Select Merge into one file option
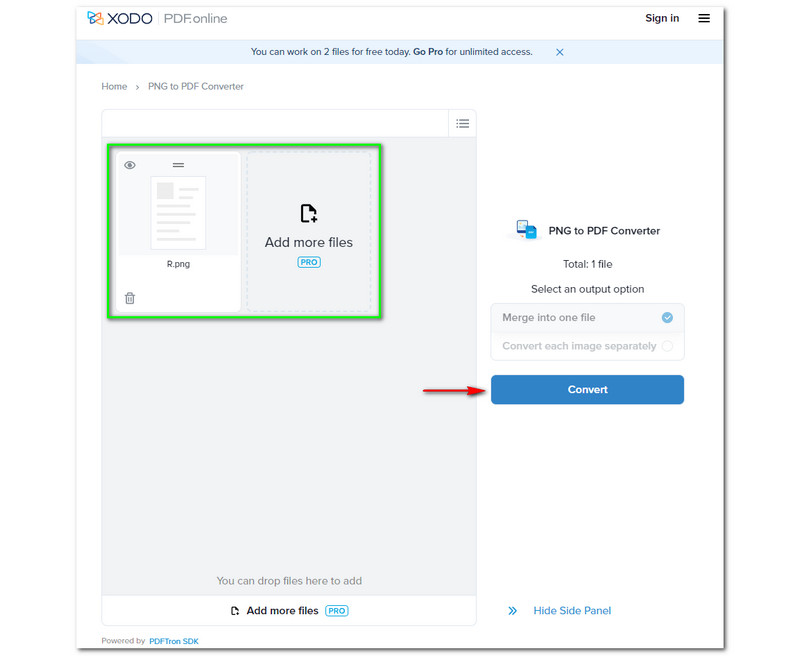Viewport: 800px width, 656px height. point(587,317)
